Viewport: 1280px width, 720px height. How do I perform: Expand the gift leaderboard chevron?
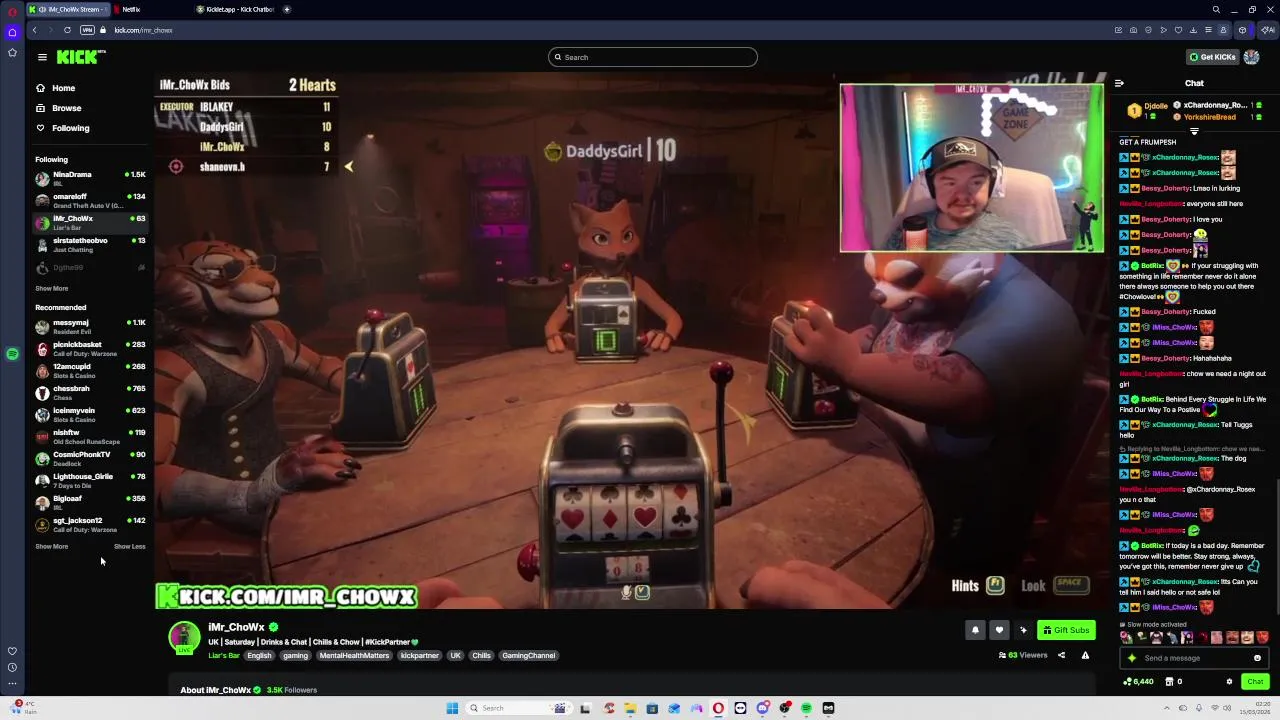point(1194,131)
